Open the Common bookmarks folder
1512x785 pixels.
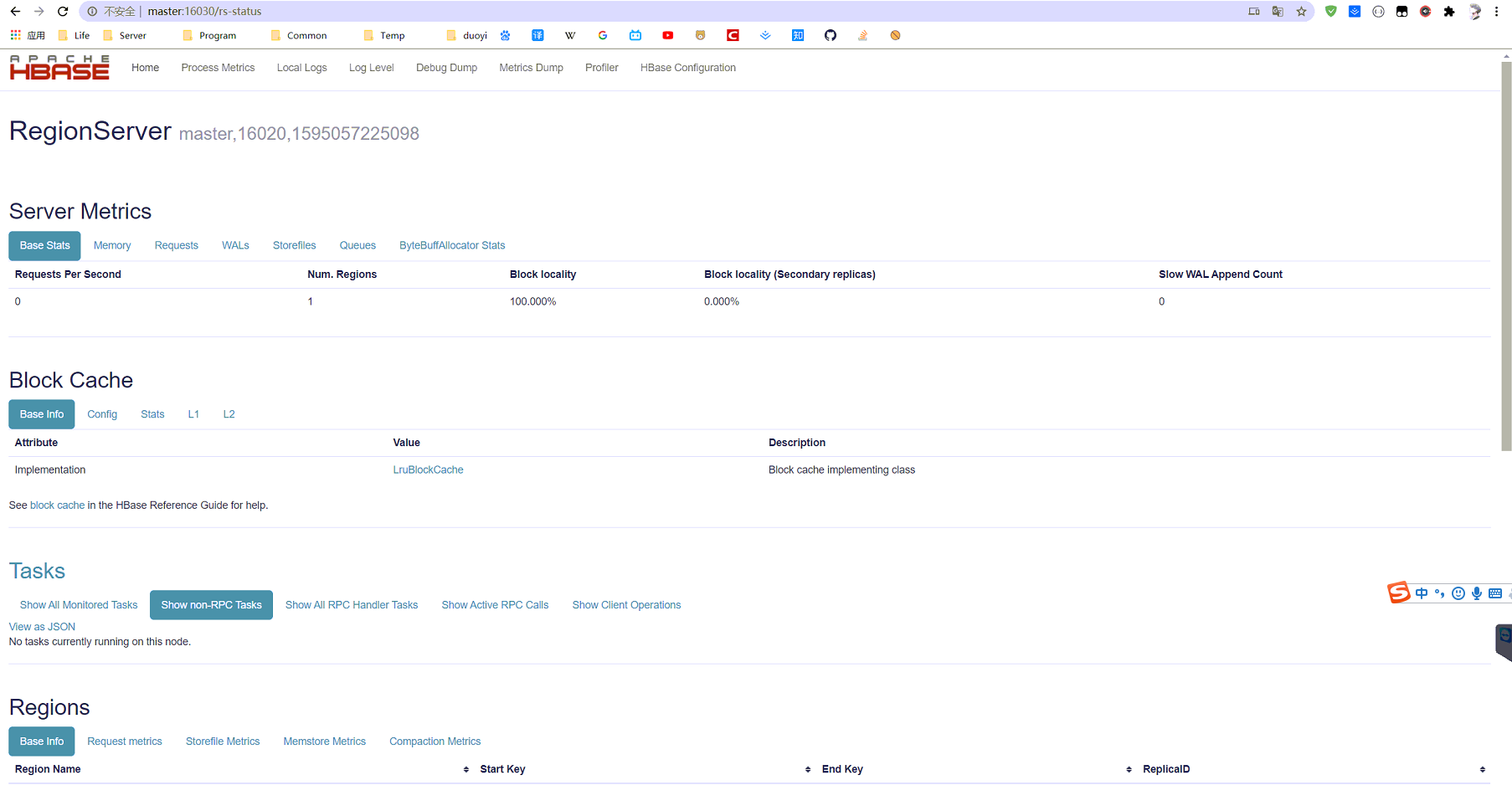298,35
